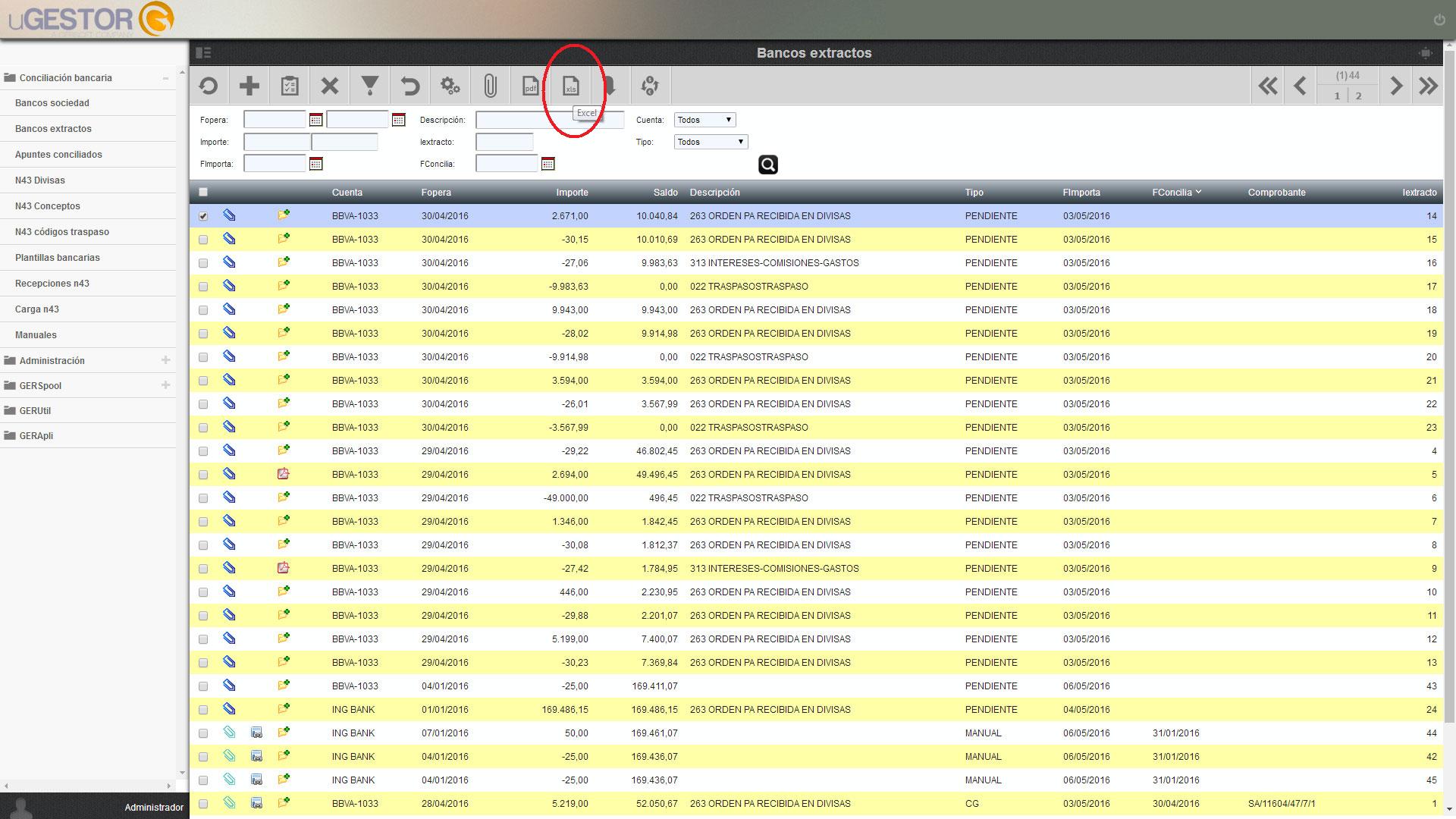1456x819 pixels.
Task: Open calendar picker for FConcilia field
Action: coord(548,164)
